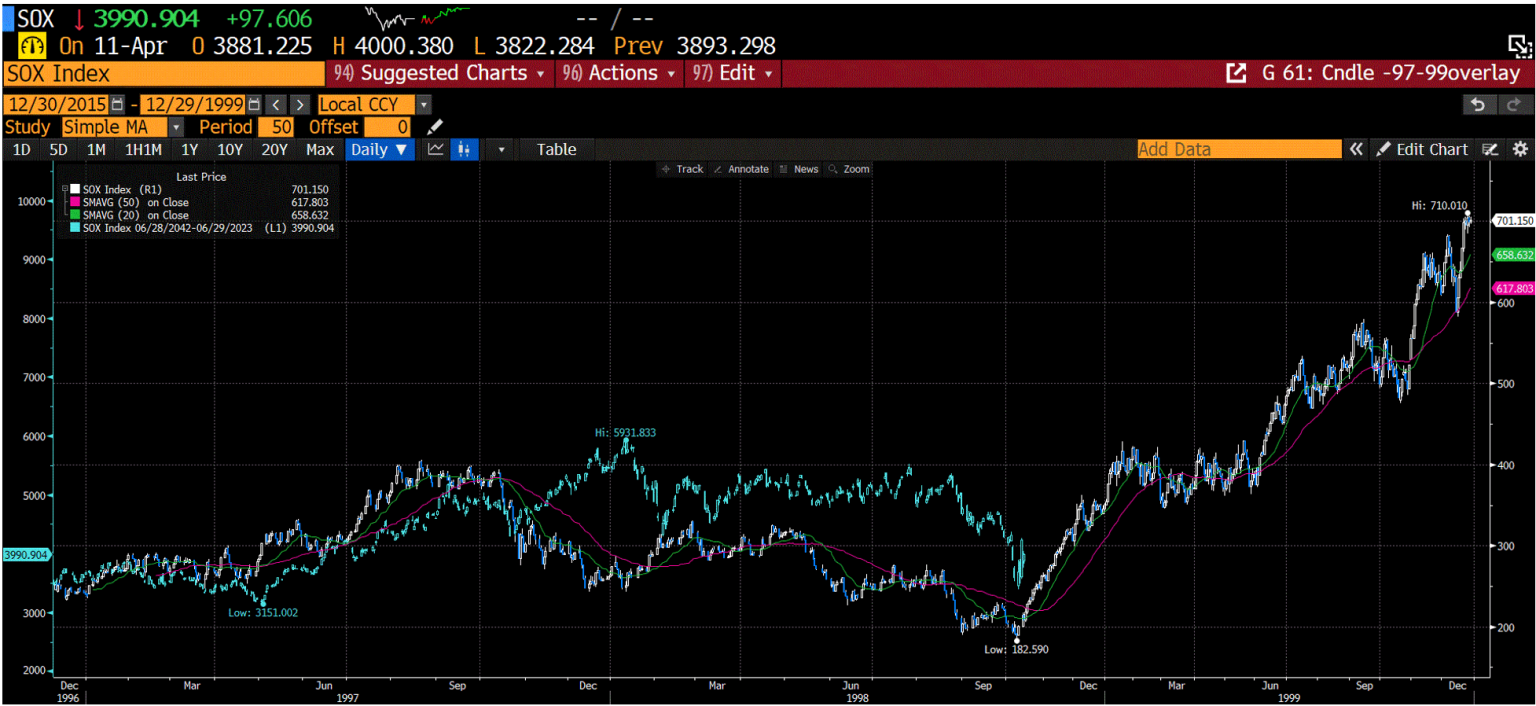Open chart settings via the gear icon
This screenshot has height=706, width=1536.
pyautogui.click(x=1521, y=149)
